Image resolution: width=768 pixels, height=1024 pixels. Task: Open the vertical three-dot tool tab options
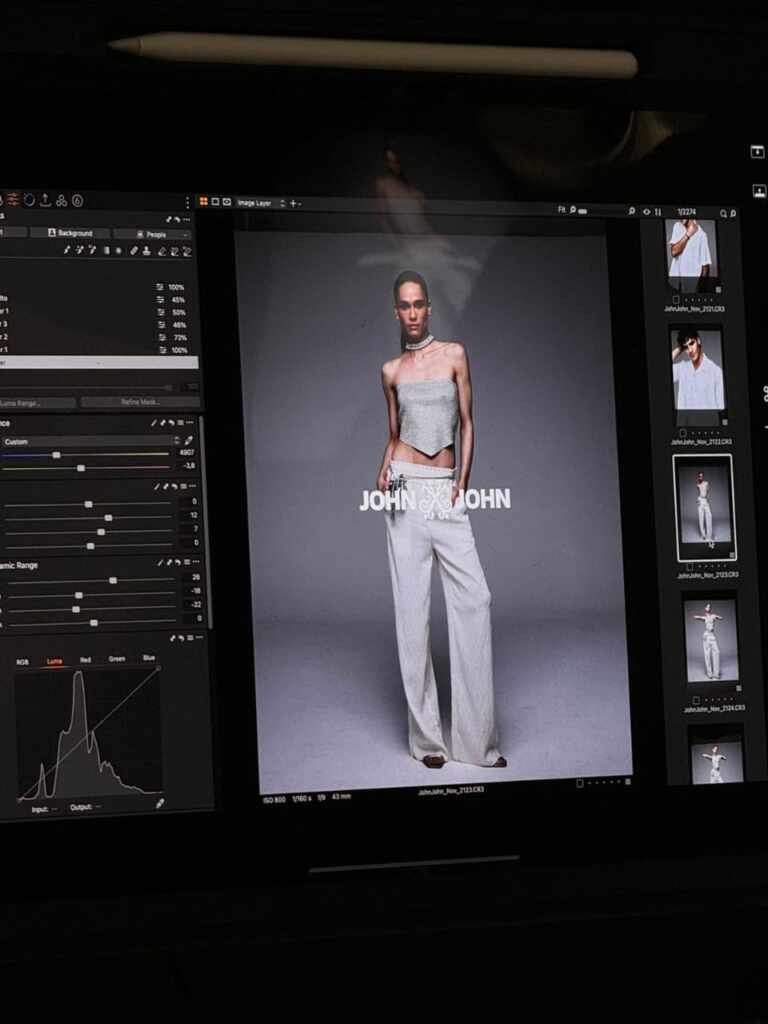click(x=187, y=202)
